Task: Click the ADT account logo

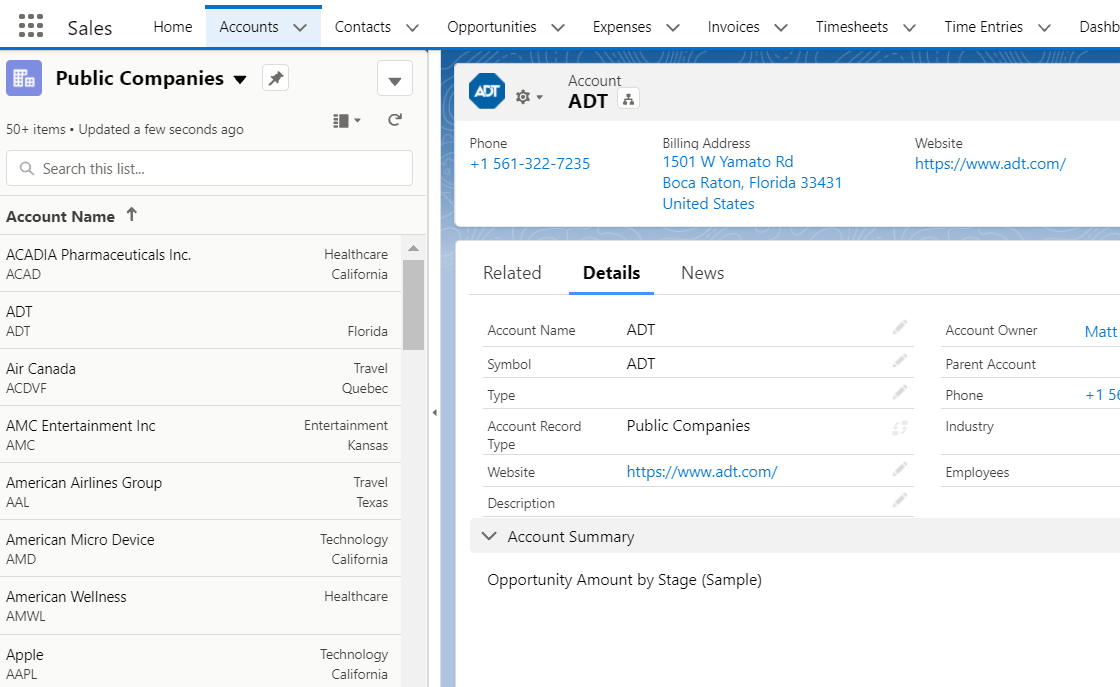Action: pyautogui.click(x=486, y=91)
